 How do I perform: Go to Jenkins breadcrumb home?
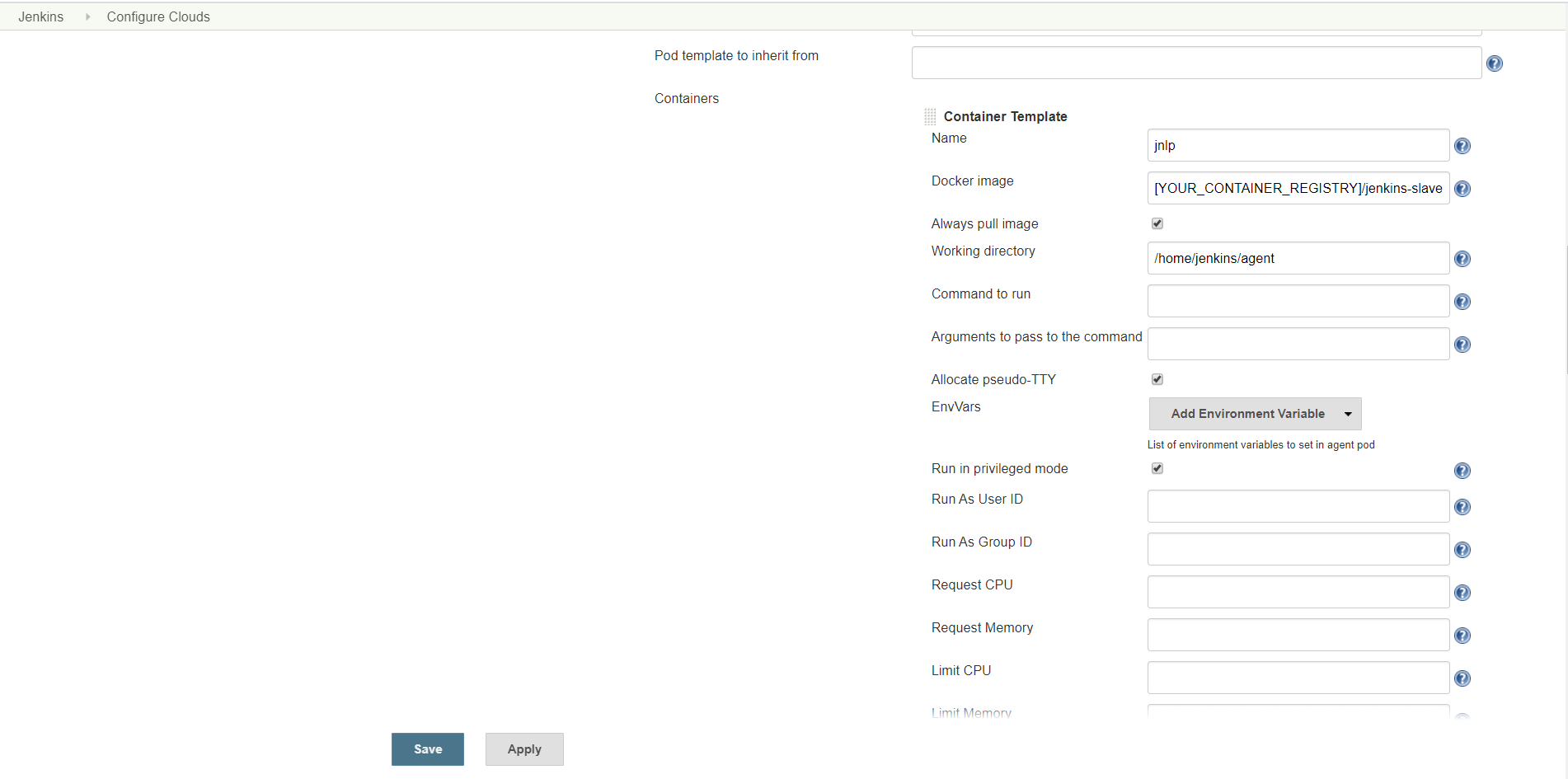click(x=41, y=16)
